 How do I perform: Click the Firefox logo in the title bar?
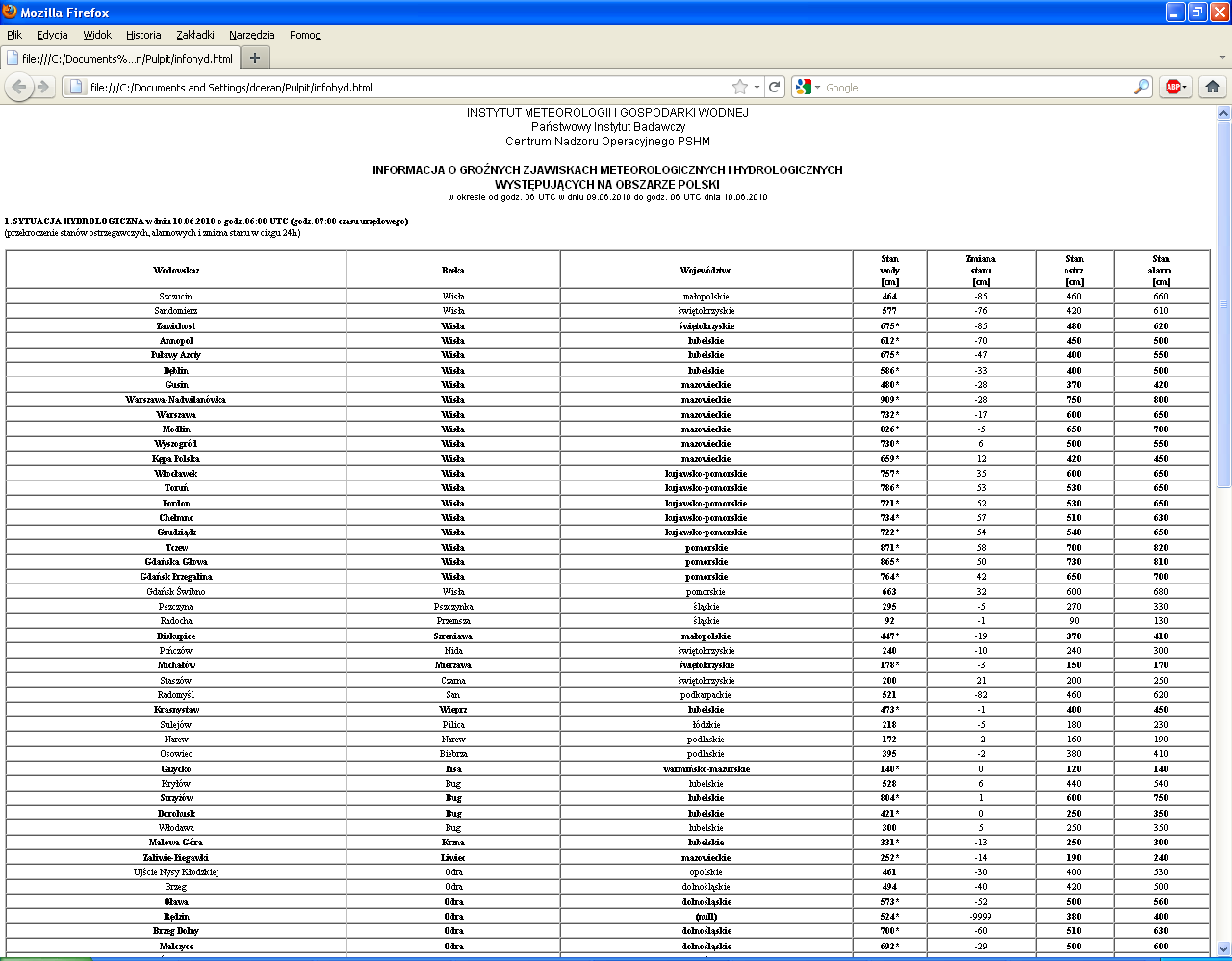coord(10,12)
